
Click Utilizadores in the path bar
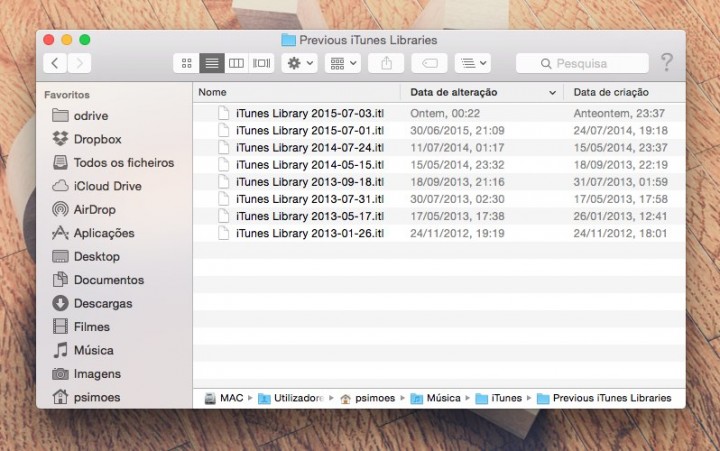(x=291, y=398)
